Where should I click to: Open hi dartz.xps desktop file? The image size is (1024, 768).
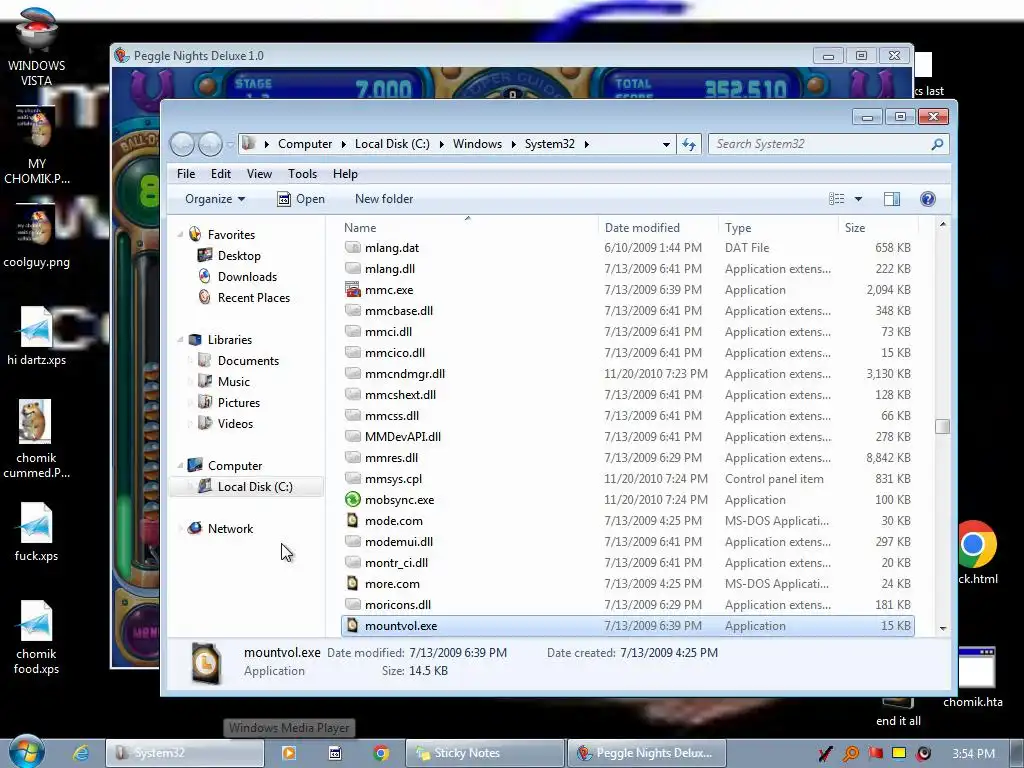(x=36, y=336)
